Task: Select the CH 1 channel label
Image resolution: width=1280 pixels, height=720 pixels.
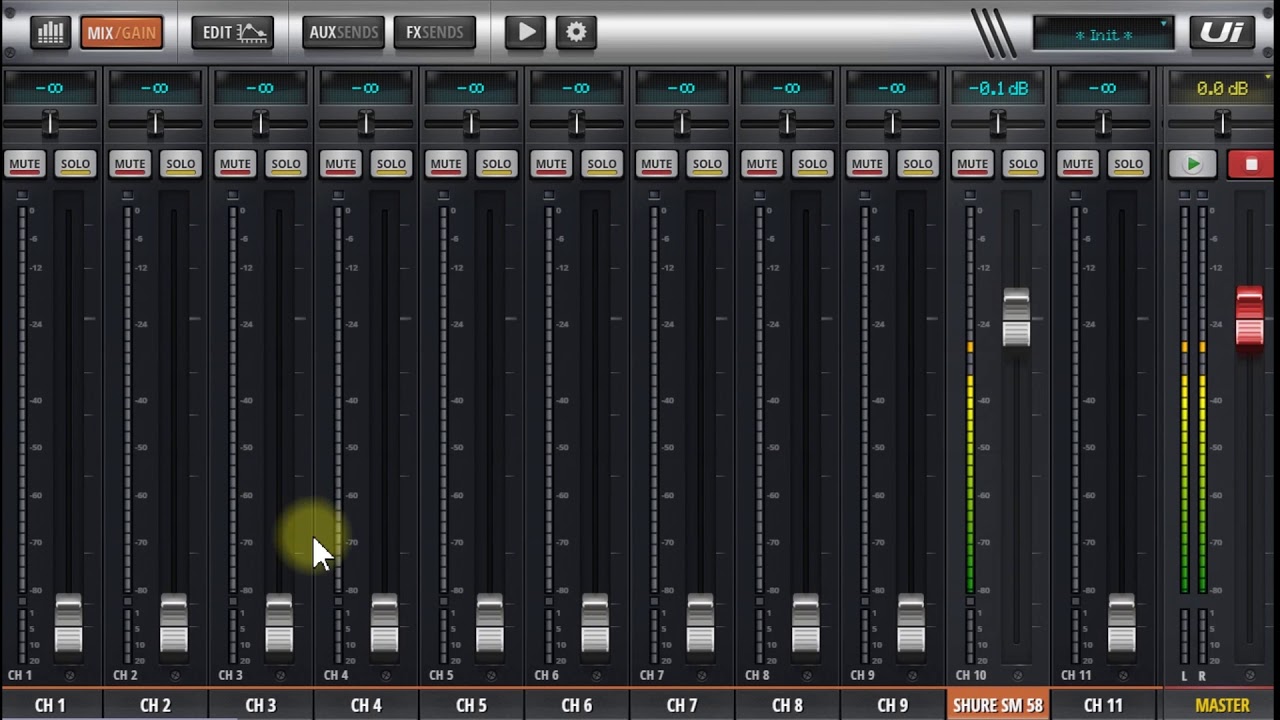Action: pos(50,705)
